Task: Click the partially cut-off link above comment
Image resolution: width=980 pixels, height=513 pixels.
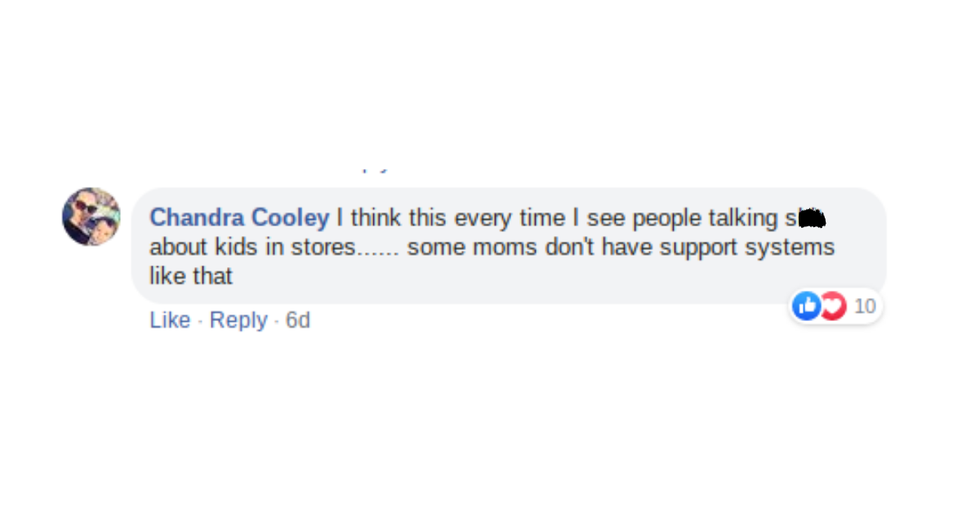Action: [x=376, y=170]
